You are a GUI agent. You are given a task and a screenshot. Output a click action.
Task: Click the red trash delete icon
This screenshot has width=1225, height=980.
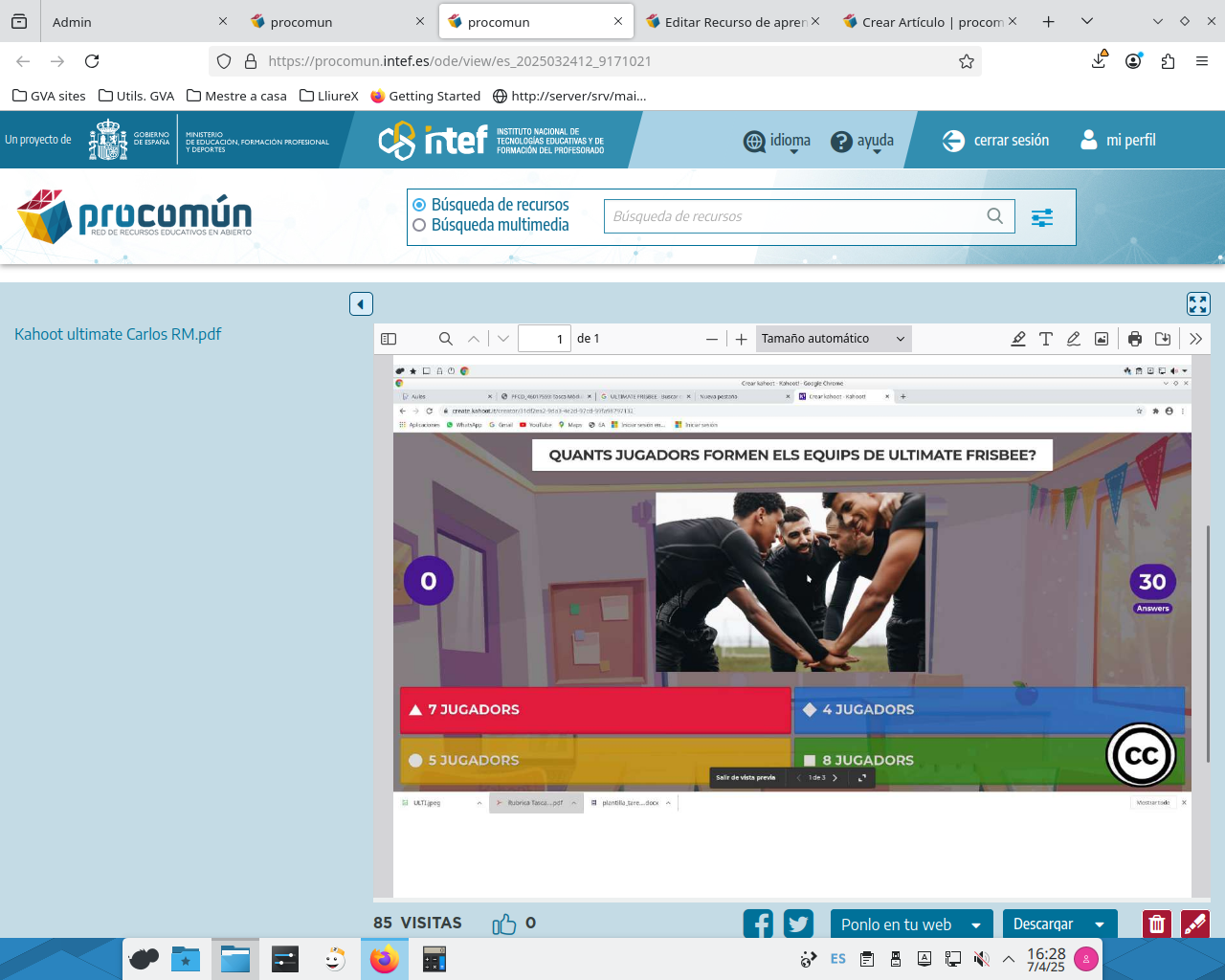coord(1157,924)
